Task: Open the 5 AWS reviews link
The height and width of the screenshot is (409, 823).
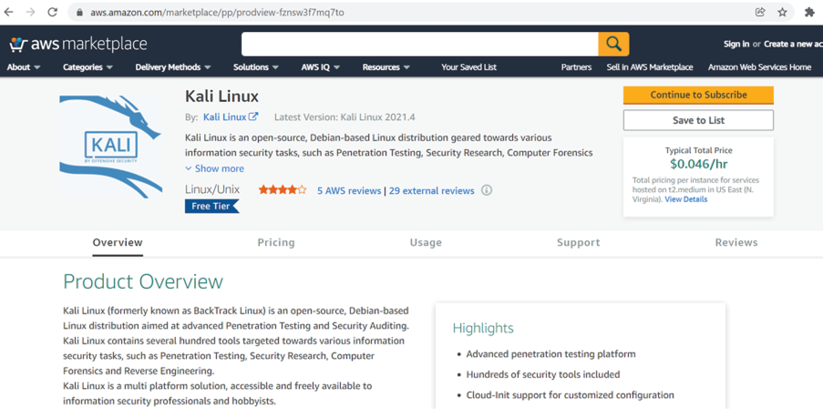Action: (349, 191)
